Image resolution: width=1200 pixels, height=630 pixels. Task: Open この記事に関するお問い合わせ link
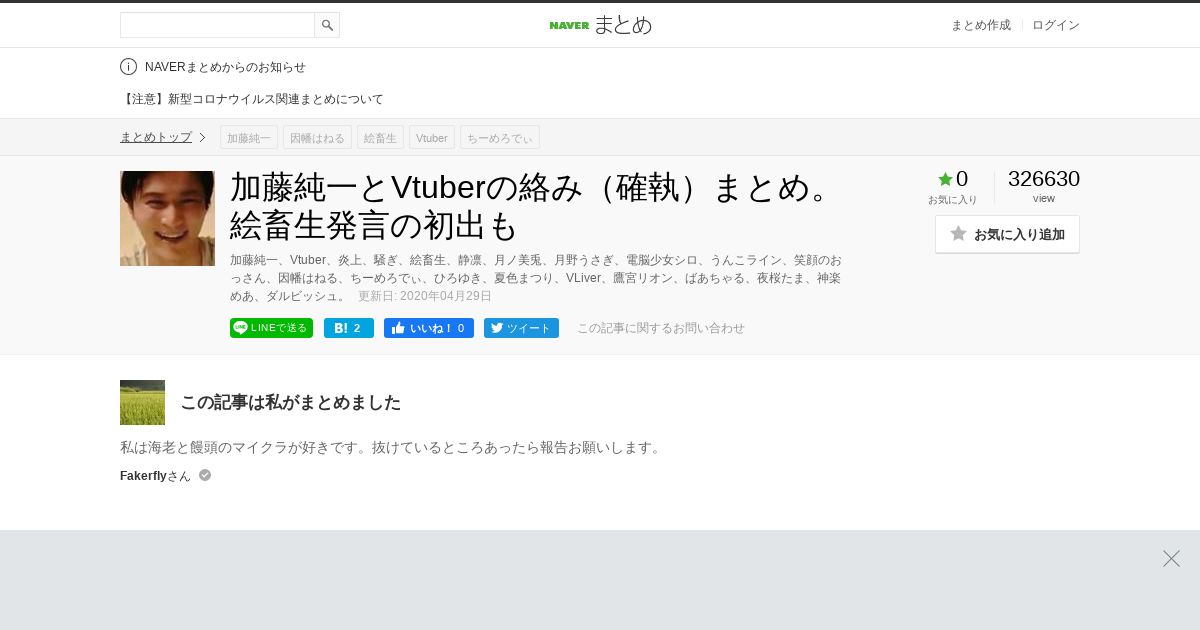pyautogui.click(x=661, y=328)
